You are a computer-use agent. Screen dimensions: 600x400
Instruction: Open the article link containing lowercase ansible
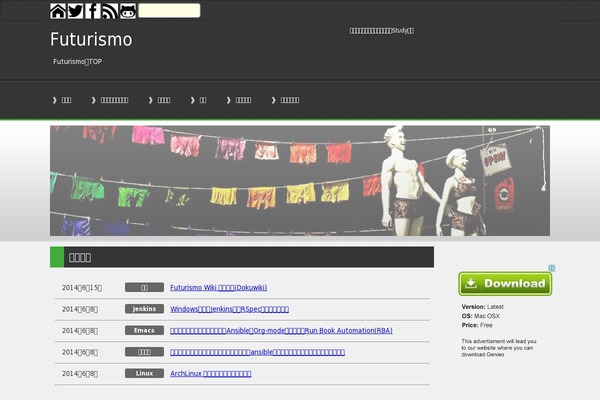[258, 352]
